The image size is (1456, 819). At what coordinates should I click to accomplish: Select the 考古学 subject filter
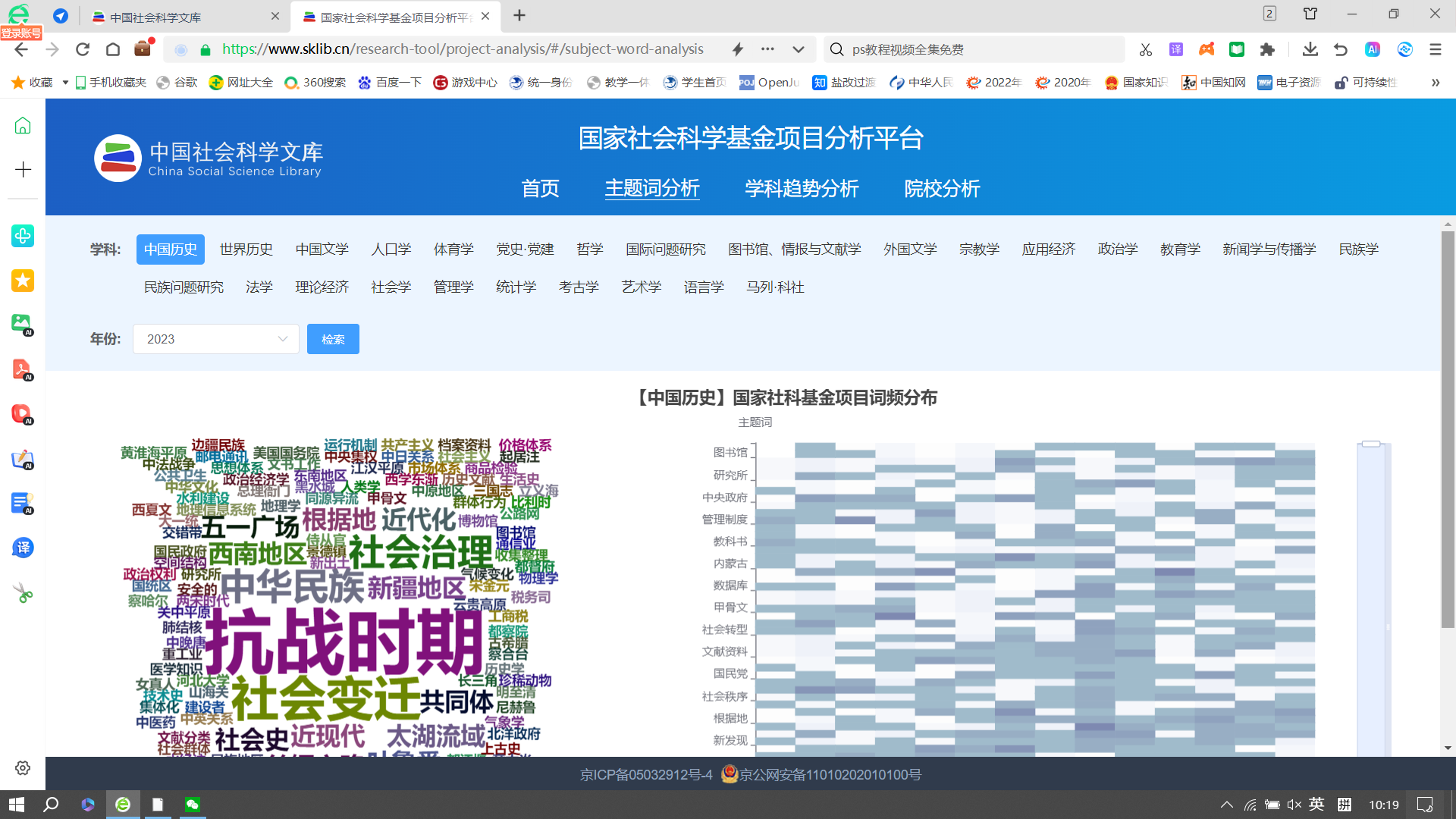[x=579, y=287]
